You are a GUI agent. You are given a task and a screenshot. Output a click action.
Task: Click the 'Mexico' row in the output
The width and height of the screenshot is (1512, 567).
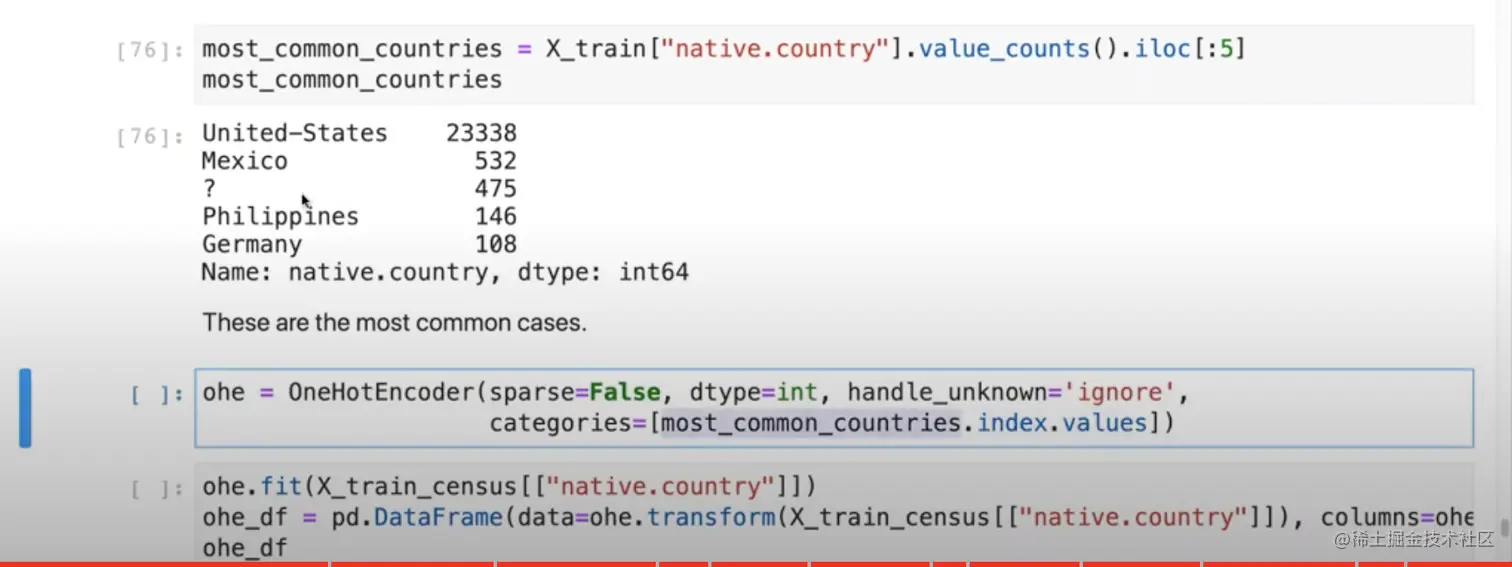359,161
